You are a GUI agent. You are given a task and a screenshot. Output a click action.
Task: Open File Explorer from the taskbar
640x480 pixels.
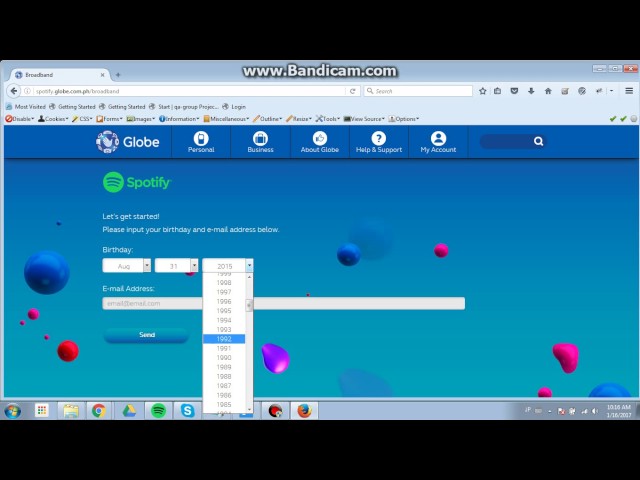pos(71,411)
